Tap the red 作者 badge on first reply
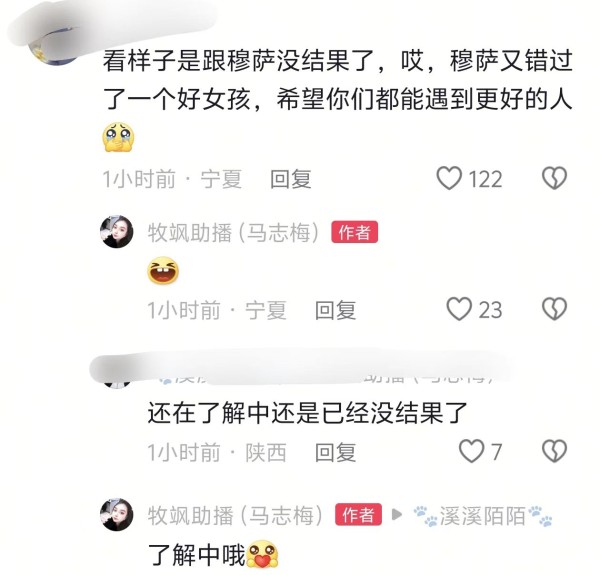600x575 pixels. click(x=355, y=232)
